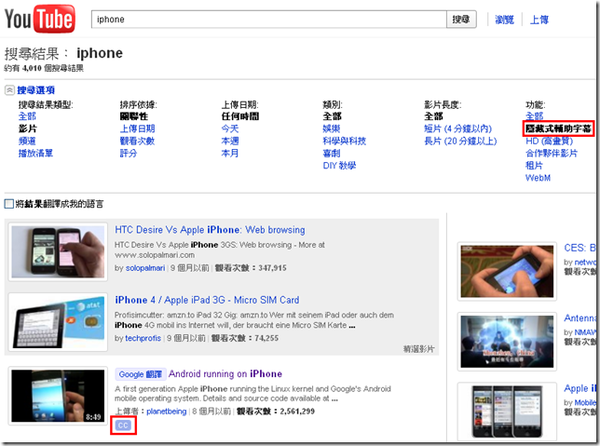
Task: Open the Antenna sidebar video title
Action: coord(580,318)
